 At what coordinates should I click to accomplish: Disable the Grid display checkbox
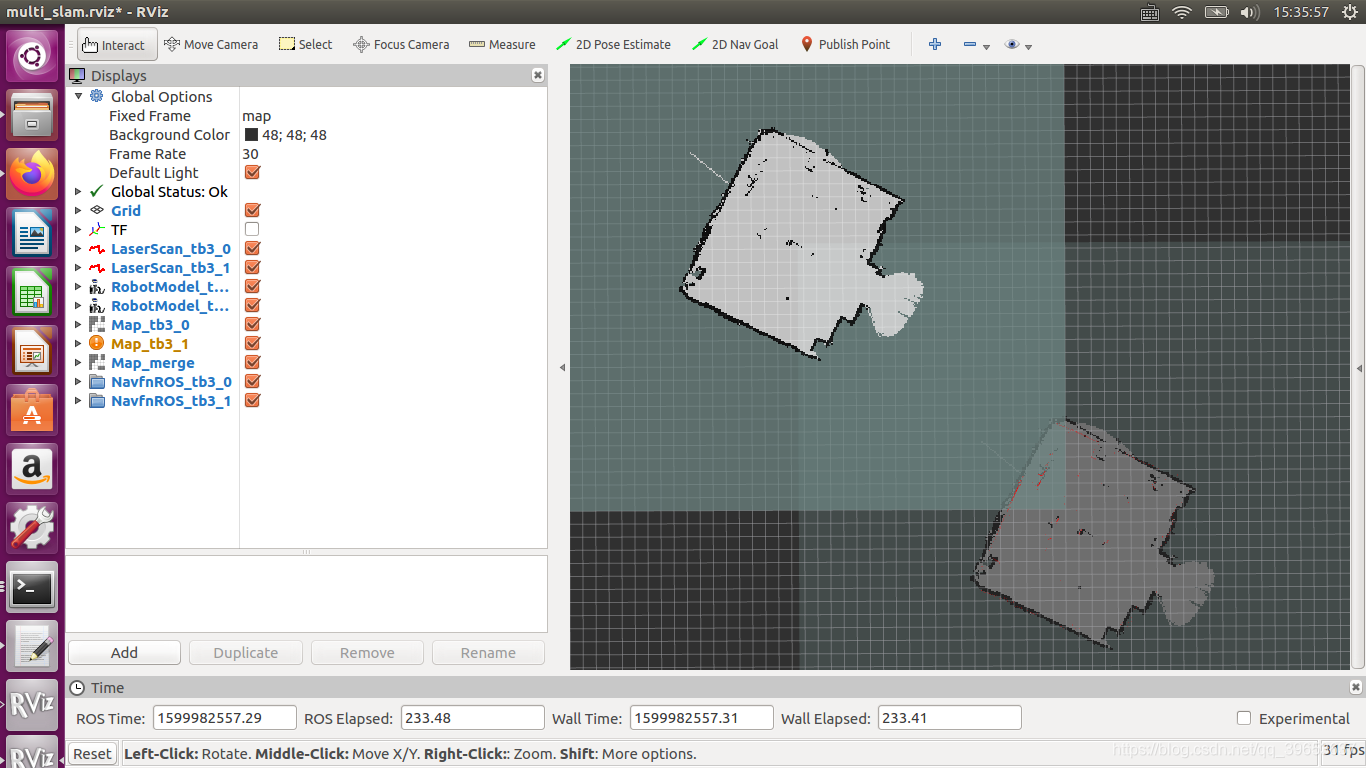coord(252,210)
